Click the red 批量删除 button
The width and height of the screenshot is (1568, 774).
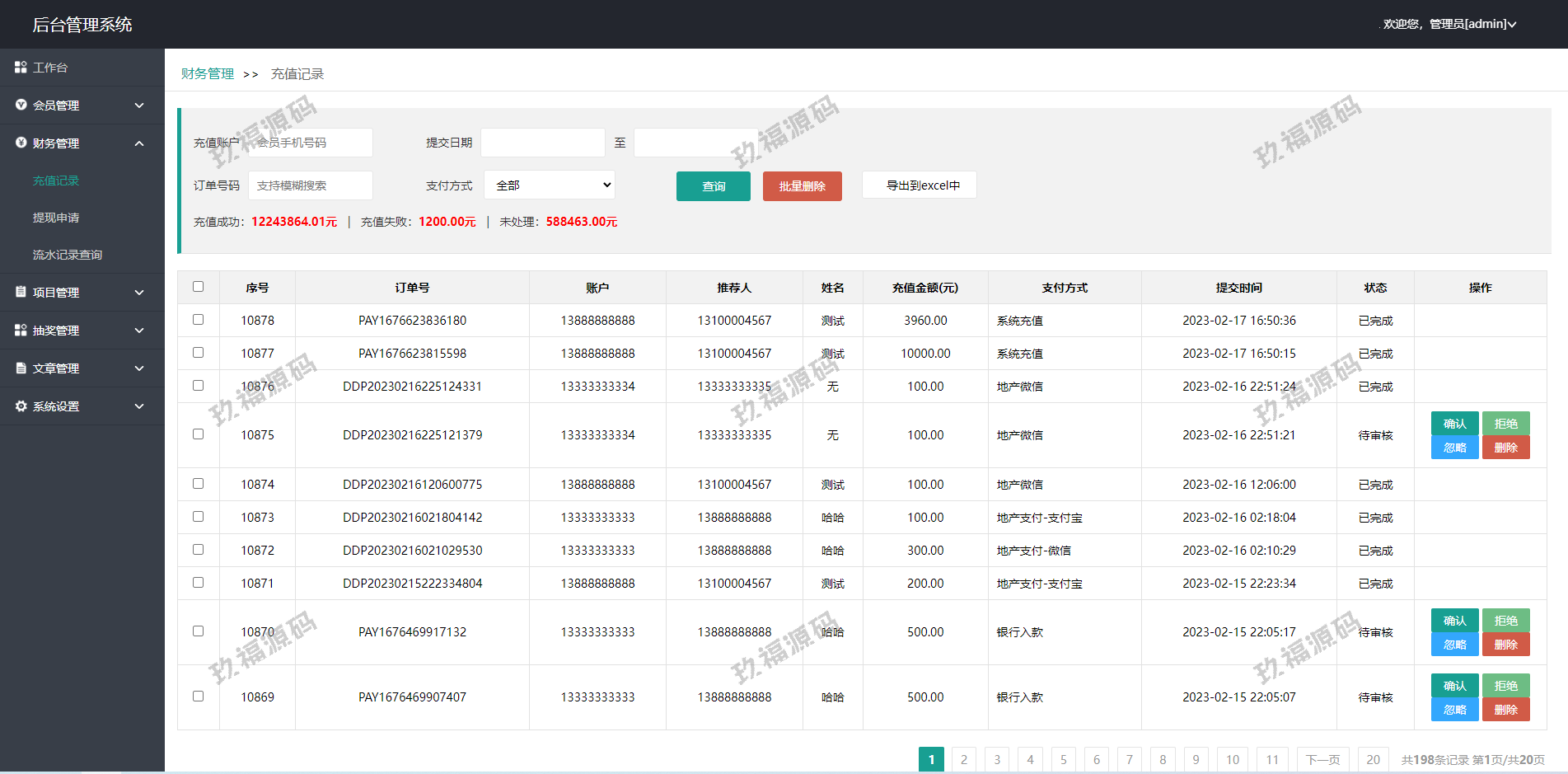[802, 186]
